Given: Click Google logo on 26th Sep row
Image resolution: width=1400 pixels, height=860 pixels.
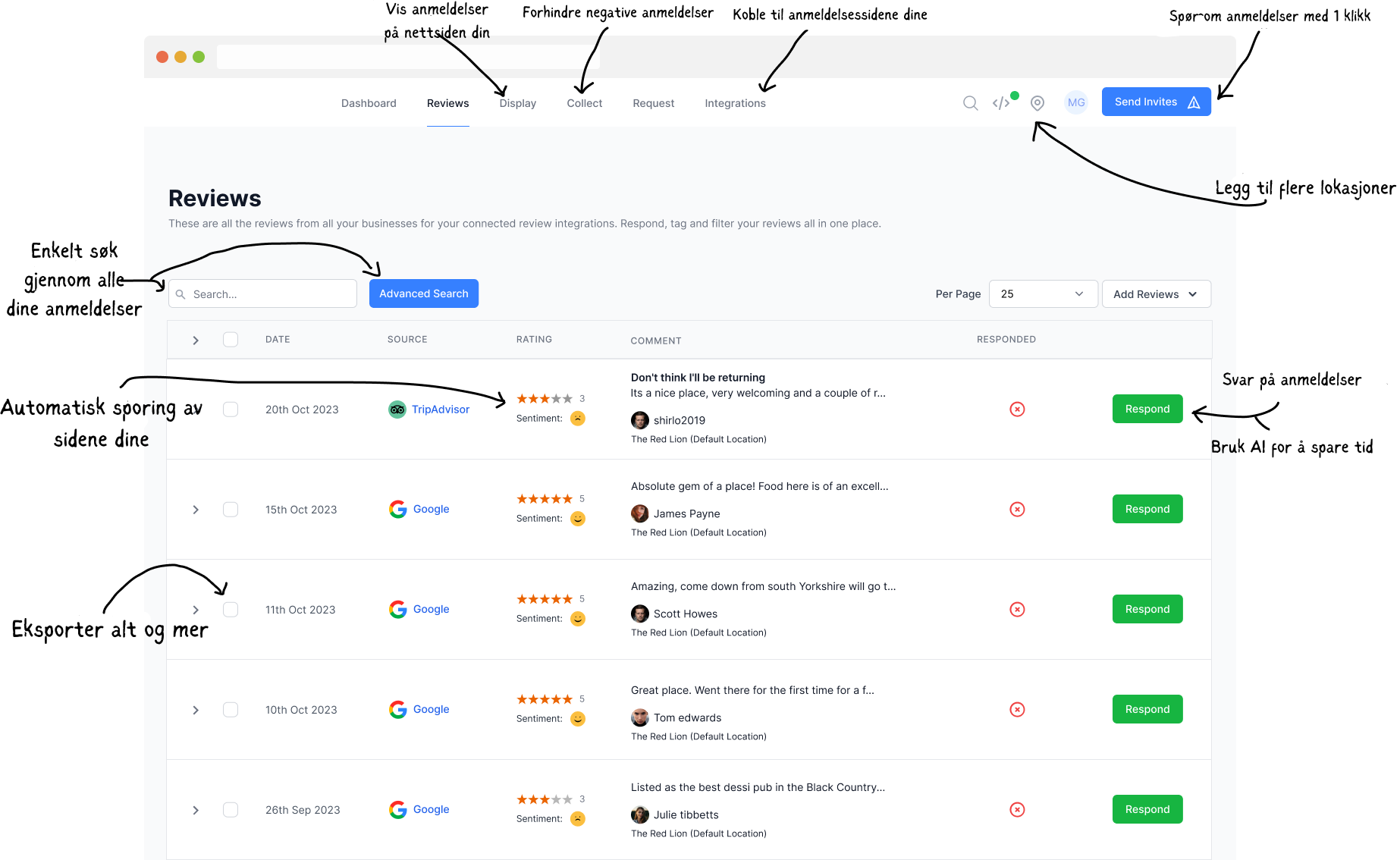Looking at the screenshot, I should (x=397, y=809).
